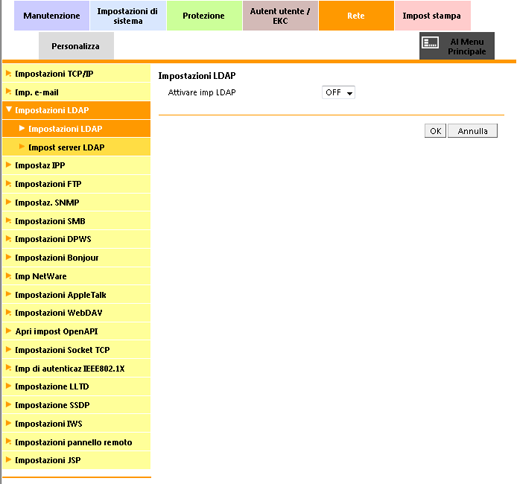Open the Personalizza tab
The width and height of the screenshot is (517, 484).
coord(76,46)
